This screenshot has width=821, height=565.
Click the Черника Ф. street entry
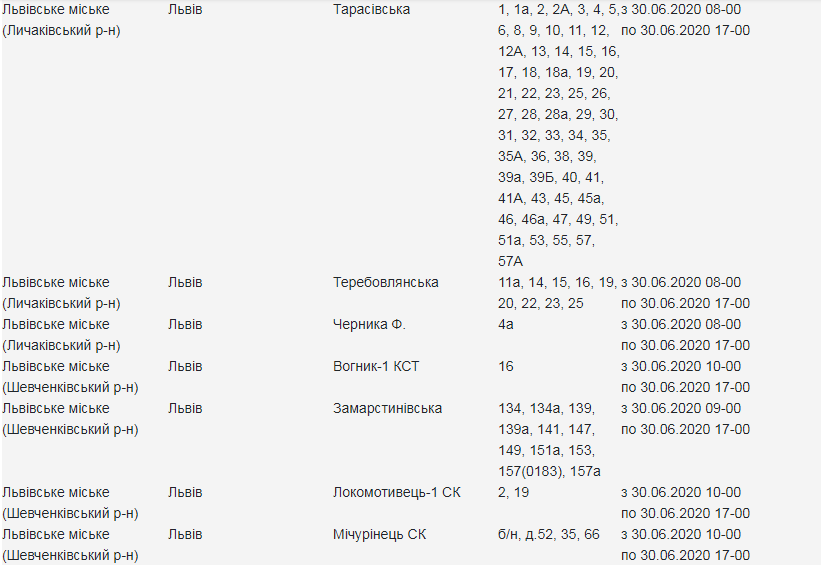(x=369, y=324)
